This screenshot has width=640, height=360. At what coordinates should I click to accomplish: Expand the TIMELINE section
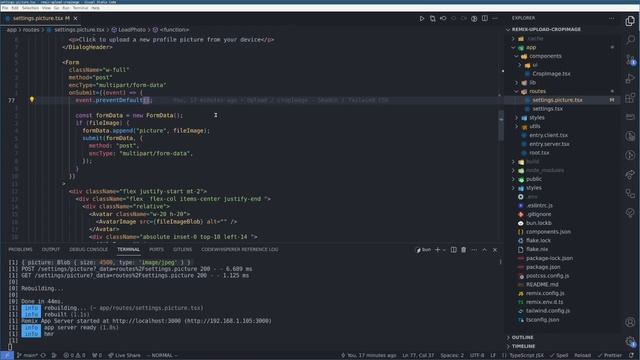(x=522, y=346)
